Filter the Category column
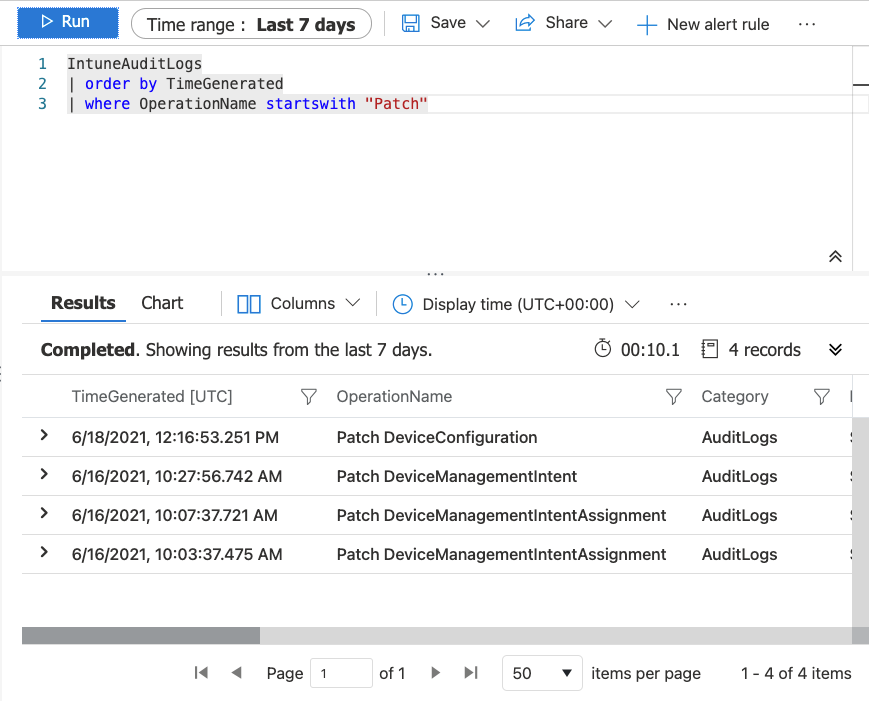The width and height of the screenshot is (888, 705). 822,396
